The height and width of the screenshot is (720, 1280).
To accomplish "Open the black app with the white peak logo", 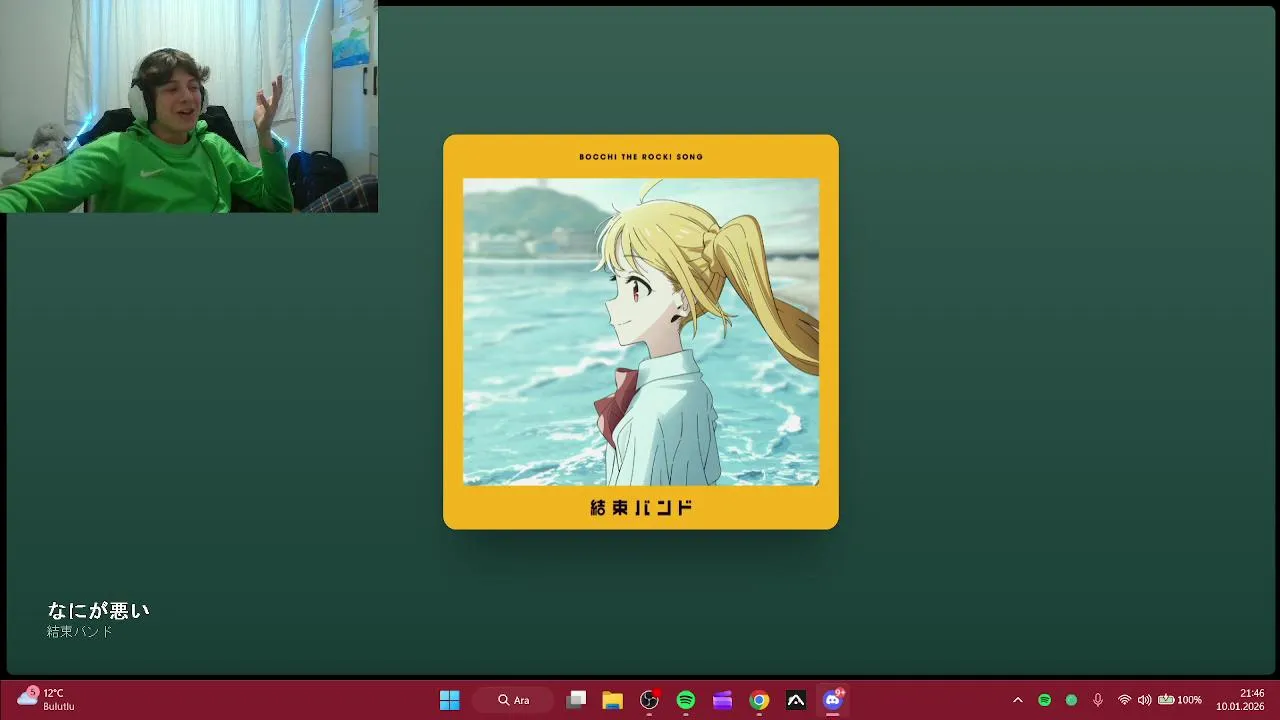I will 796,700.
